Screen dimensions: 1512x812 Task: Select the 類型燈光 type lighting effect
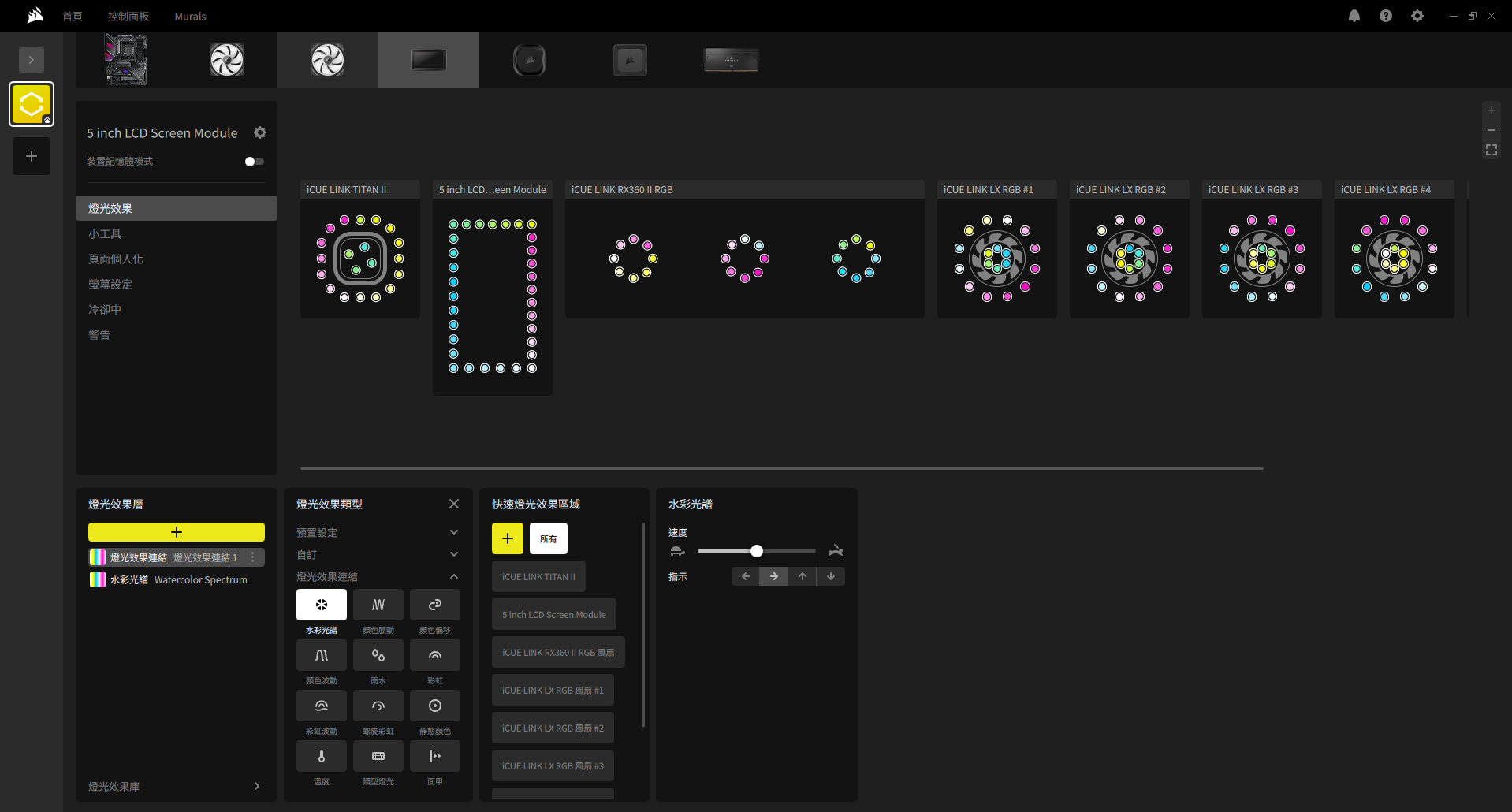click(x=378, y=756)
